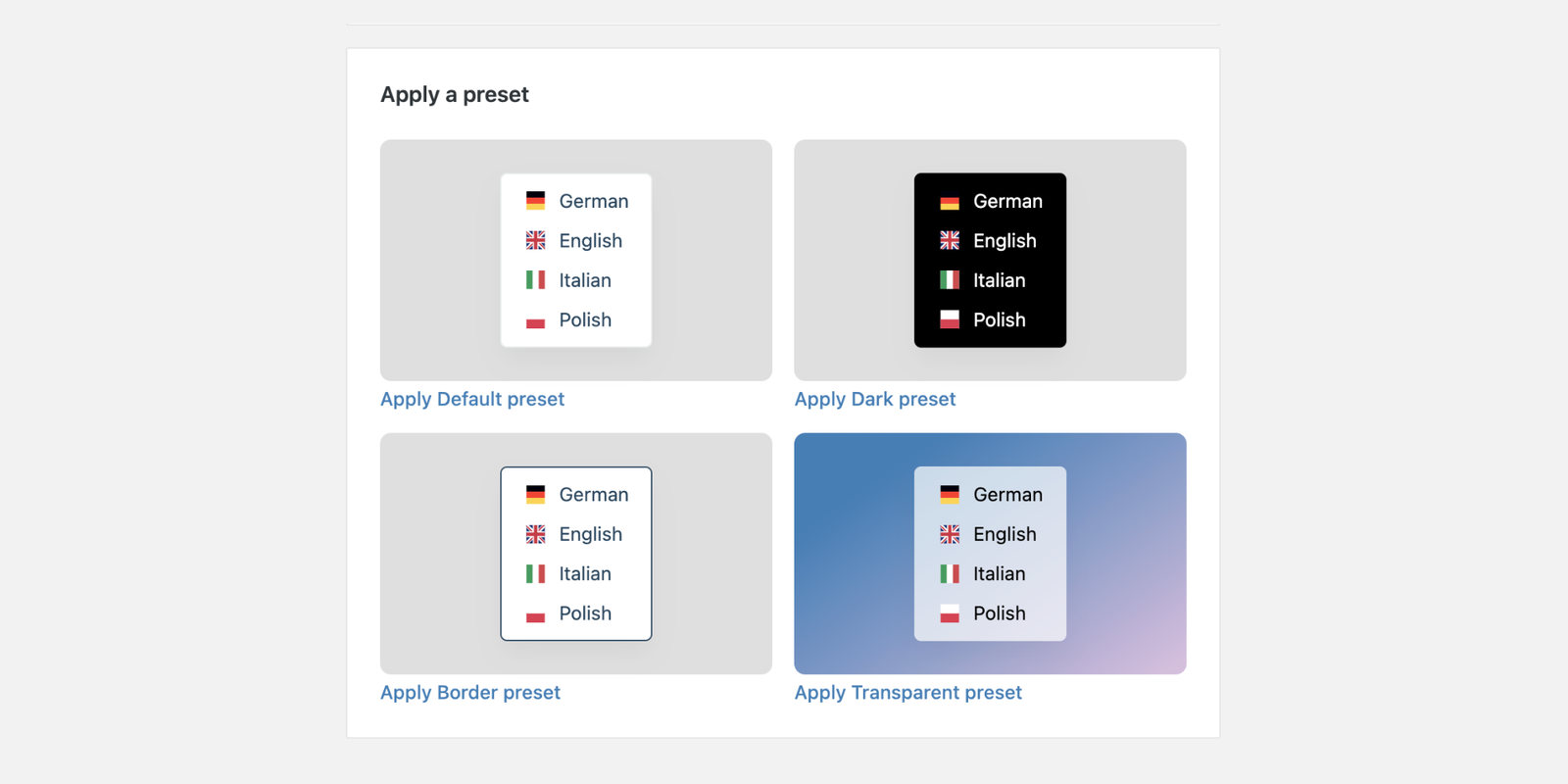Click the Polish flag in the Dark preset

point(949,319)
